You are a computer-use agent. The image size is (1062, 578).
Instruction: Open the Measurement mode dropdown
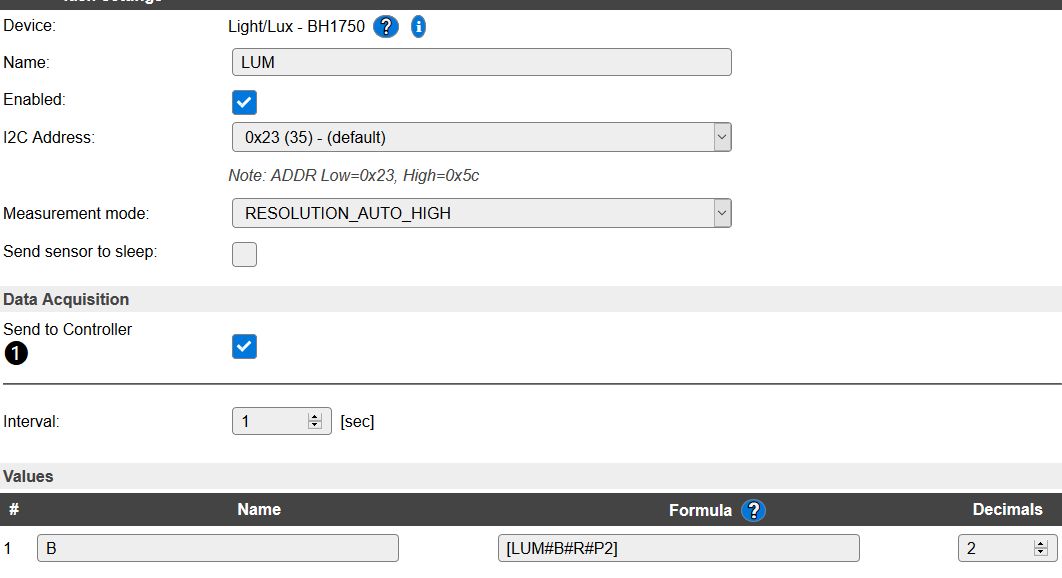482,213
